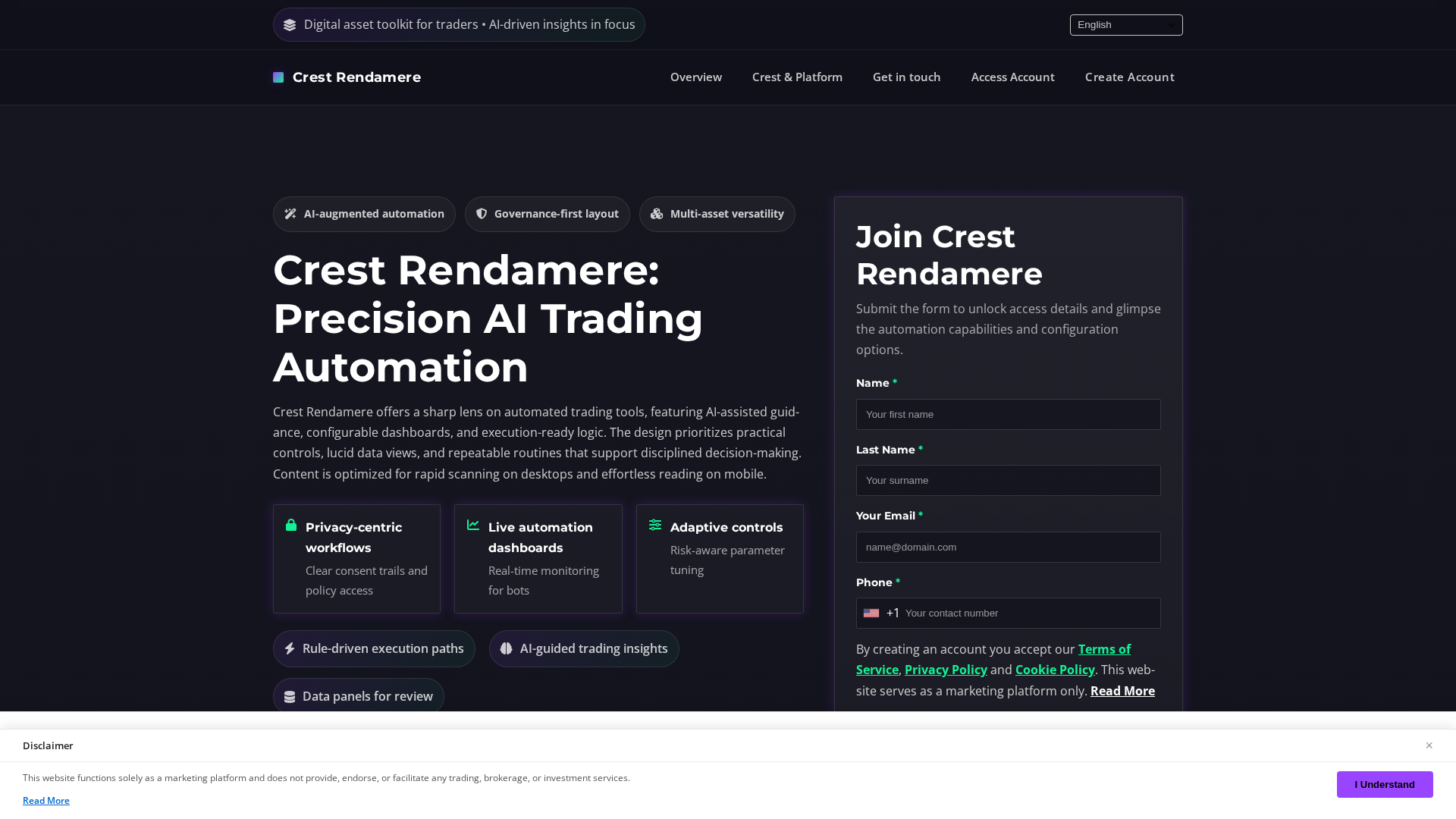Viewport: 1456px width, 819px height.
Task: Click the sliders icon by Adaptive controls
Action: [x=655, y=525]
